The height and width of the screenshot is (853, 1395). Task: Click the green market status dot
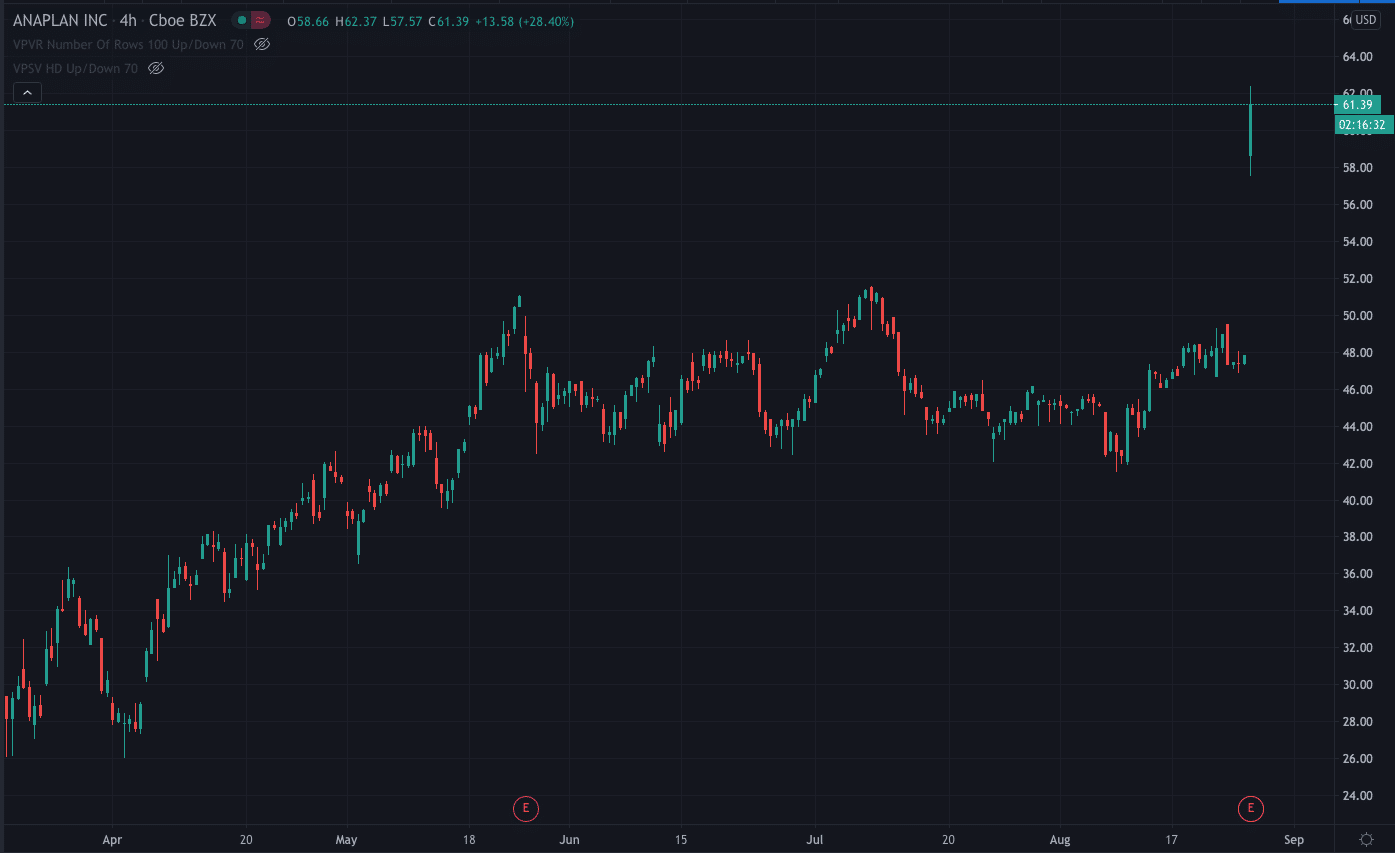click(242, 20)
